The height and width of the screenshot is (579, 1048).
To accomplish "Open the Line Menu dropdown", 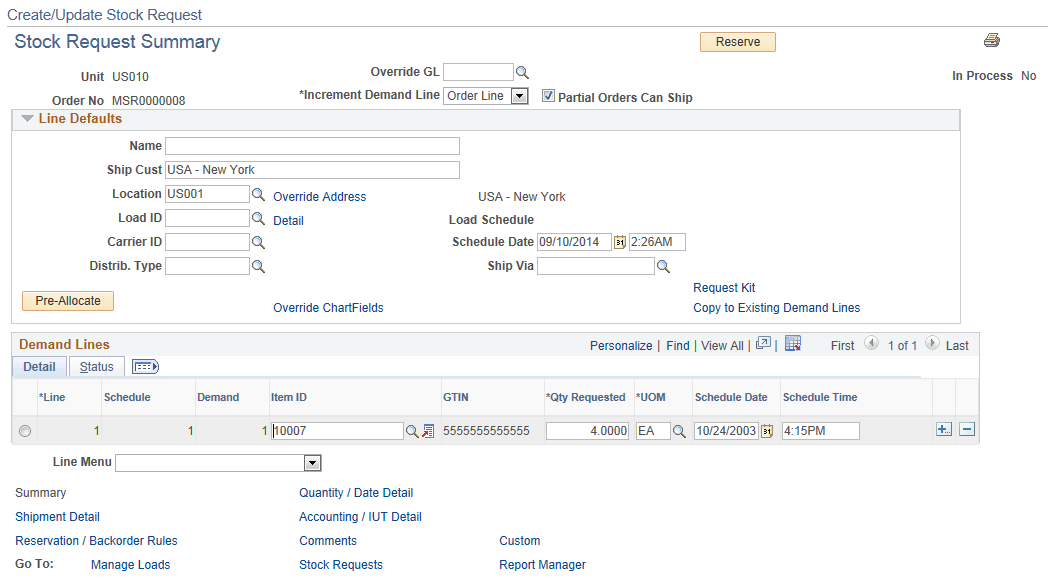I will tap(311, 462).
